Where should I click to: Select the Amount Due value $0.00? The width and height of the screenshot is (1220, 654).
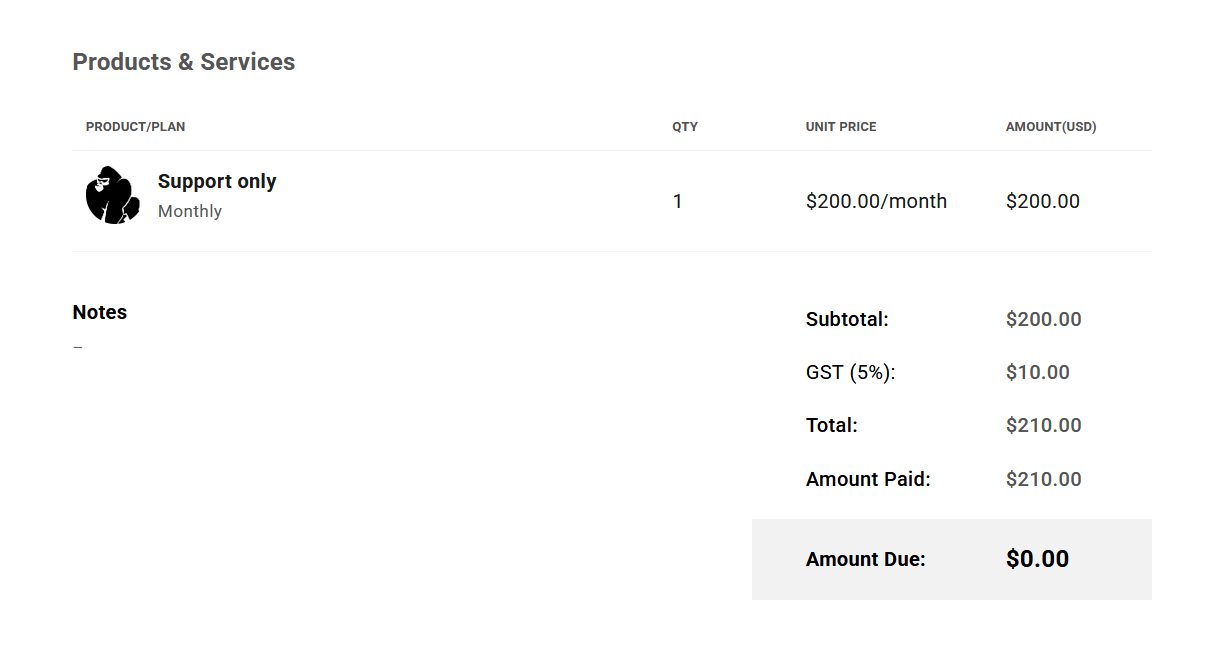[x=1038, y=559]
